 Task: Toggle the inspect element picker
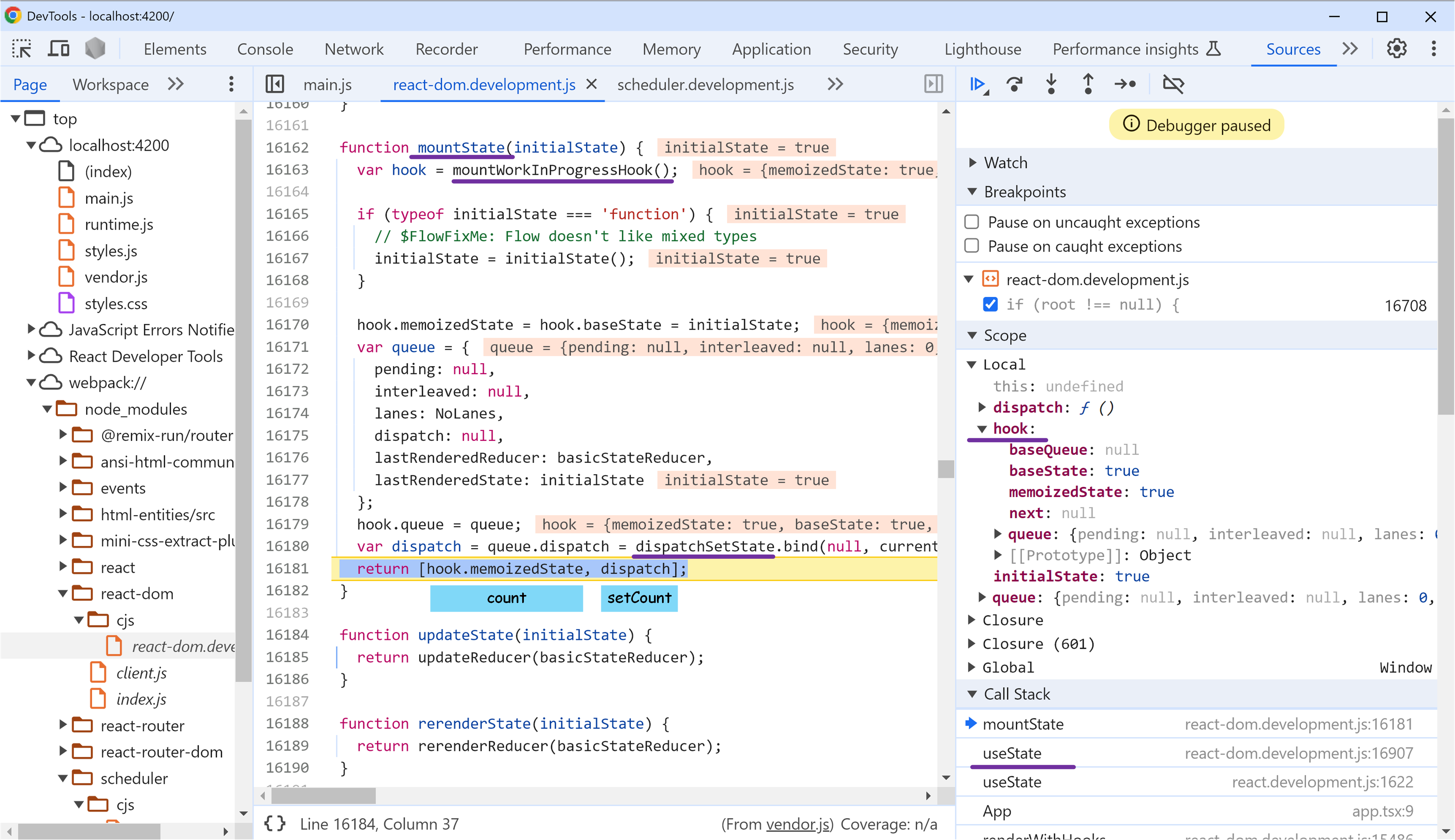[22, 49]
